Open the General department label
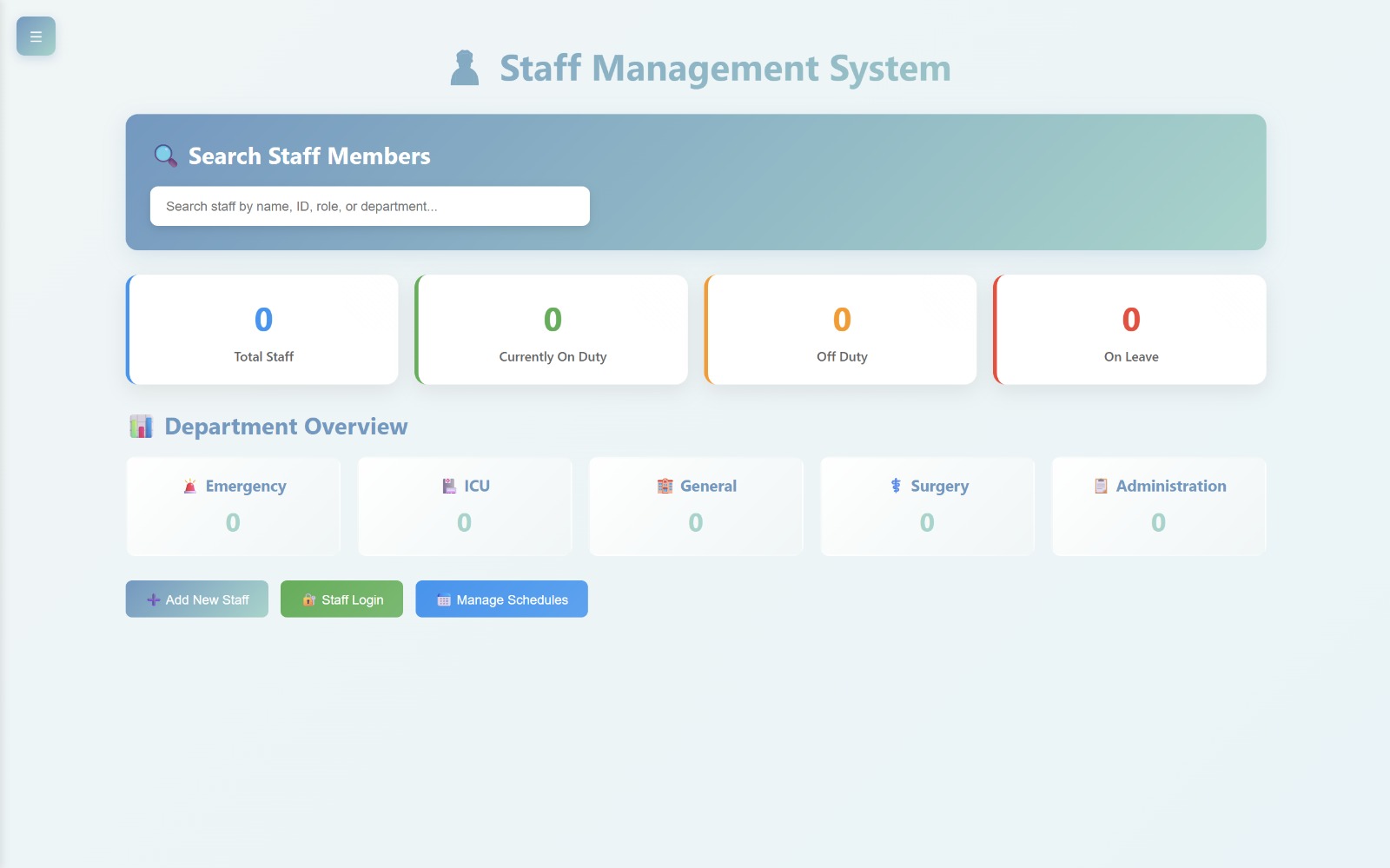 [x=708, y=487]
